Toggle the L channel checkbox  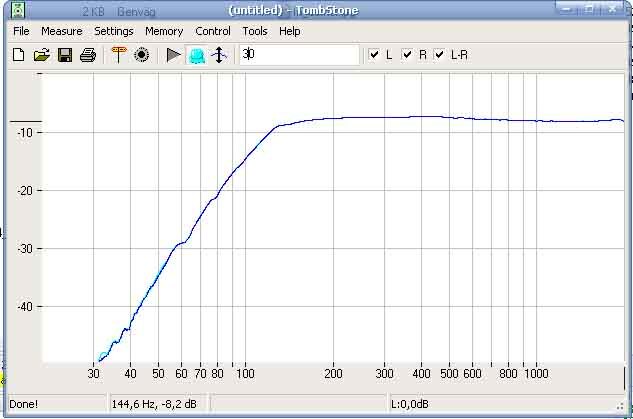(374, 55)
